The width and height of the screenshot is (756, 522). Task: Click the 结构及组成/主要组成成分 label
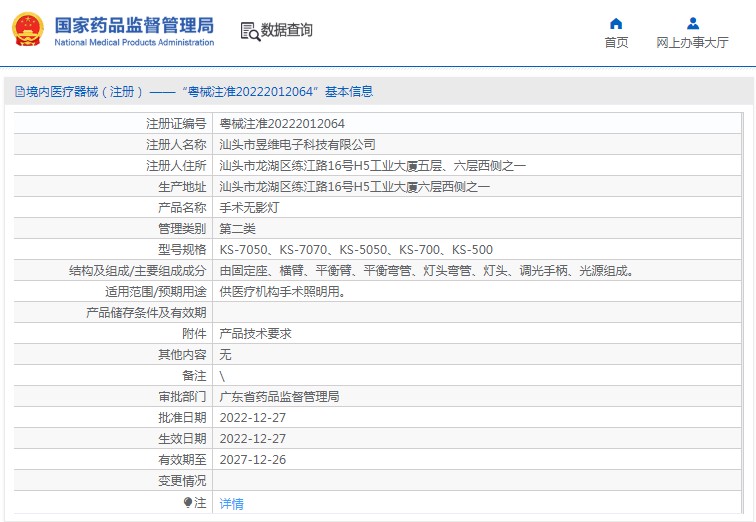137,271
